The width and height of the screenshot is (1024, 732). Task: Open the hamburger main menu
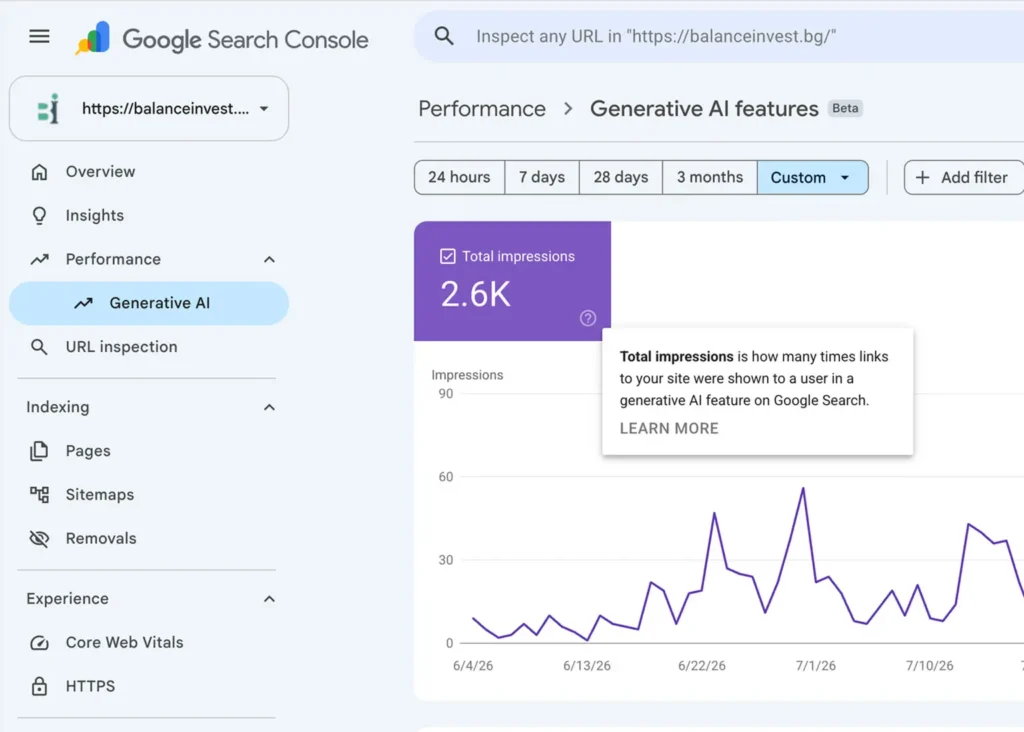[39, 37]
